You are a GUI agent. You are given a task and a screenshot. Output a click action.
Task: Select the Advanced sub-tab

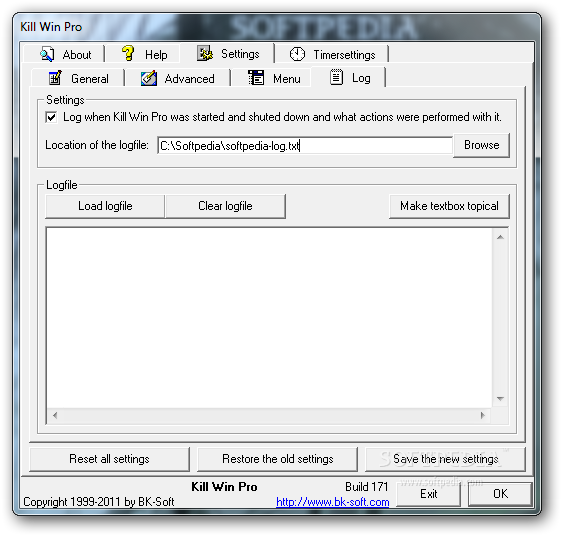tap(178, 78)
